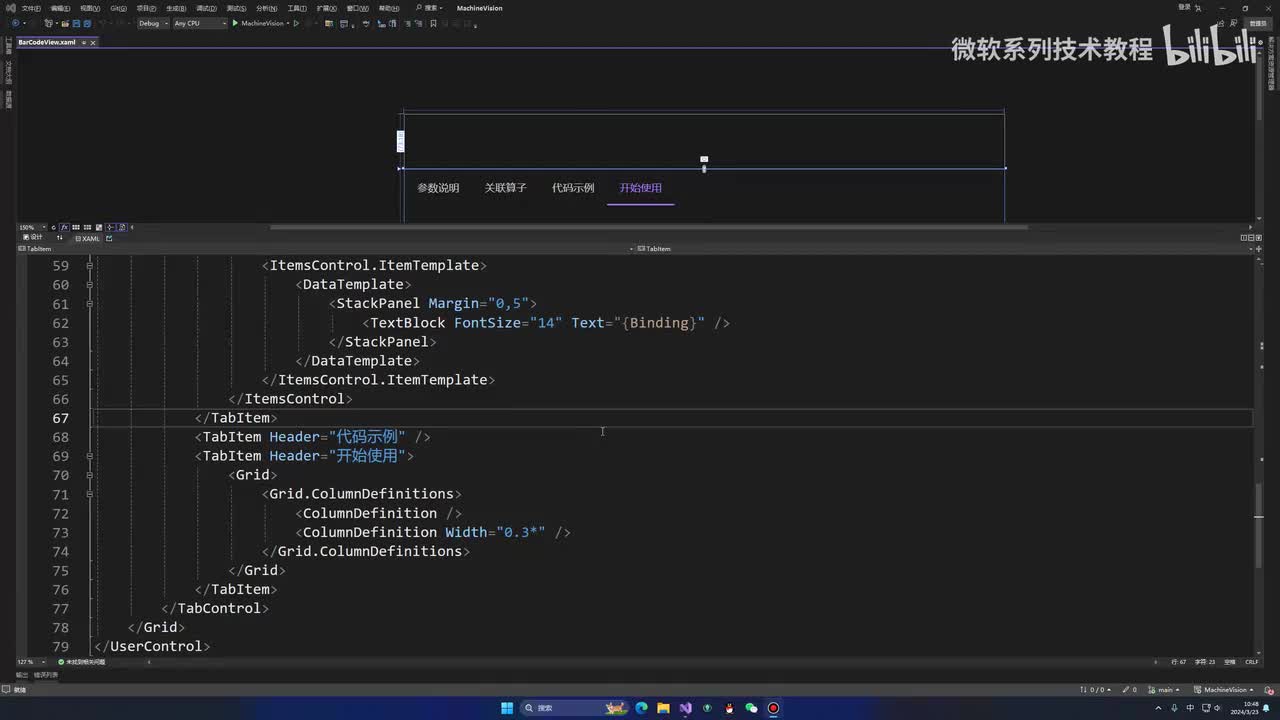Screen dimensions: 1280x720
Task: Open the 编辑 menu
Action: coord(60,8)
